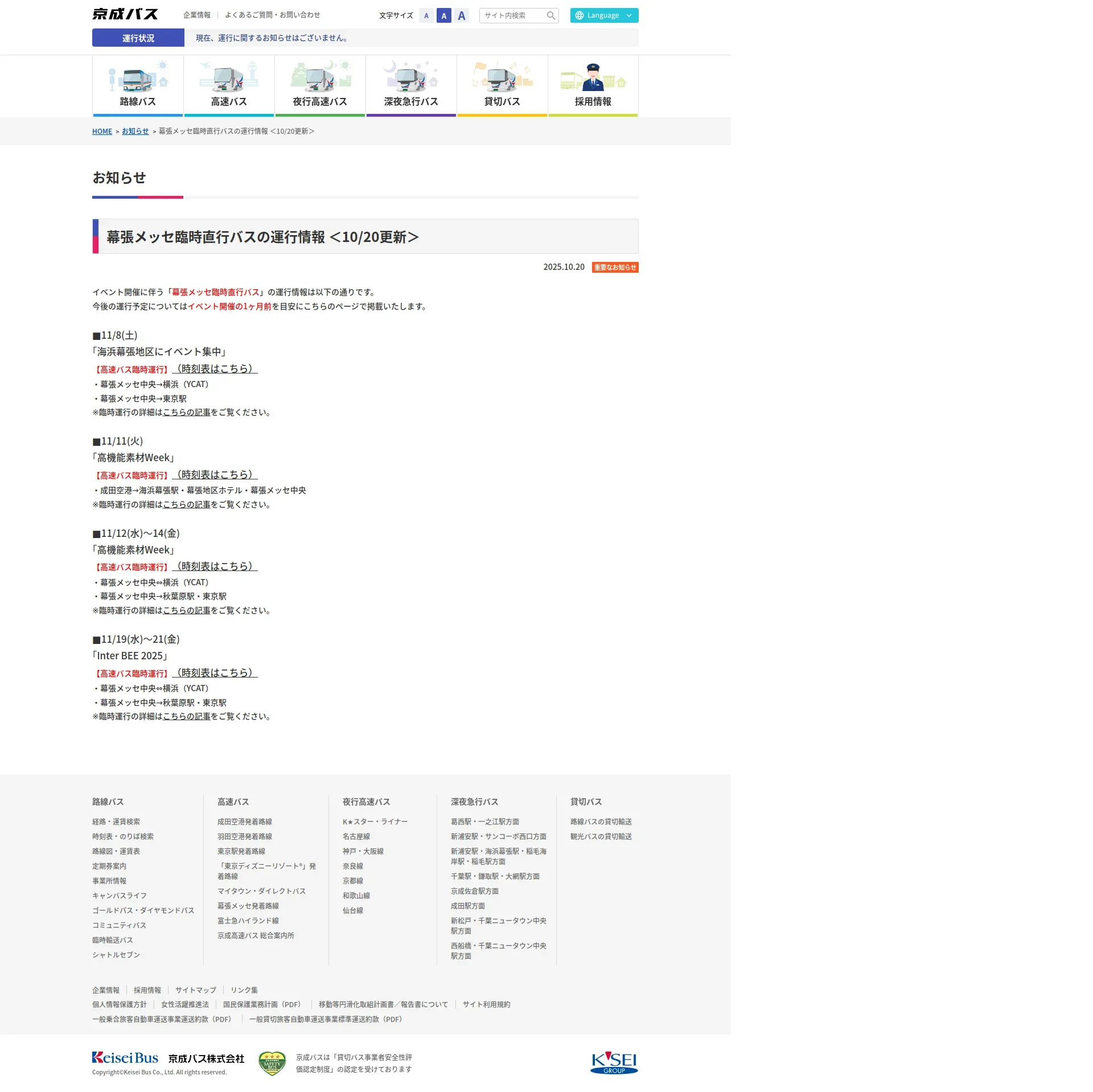
Task: Expand the Language dropdown
Action: [604, 15]
